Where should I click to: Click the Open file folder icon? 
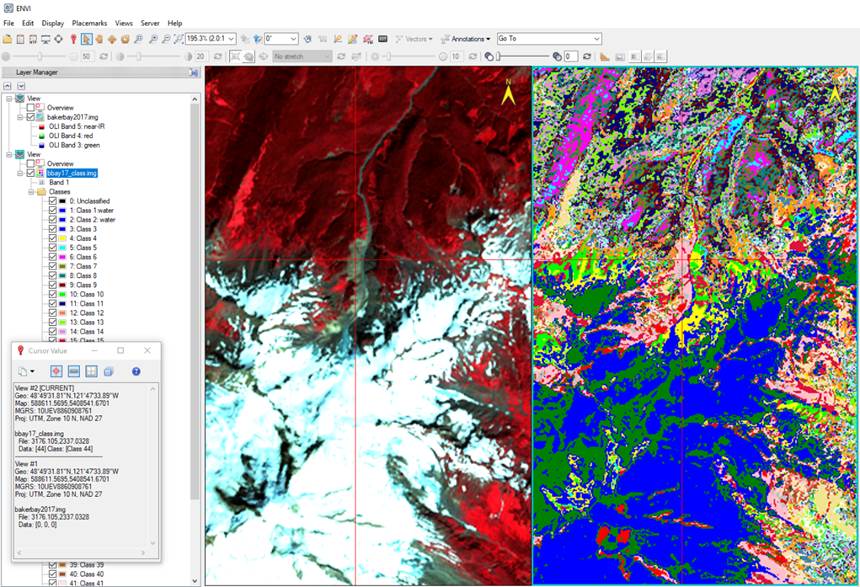pyautogui.click(x=7, y=39)
